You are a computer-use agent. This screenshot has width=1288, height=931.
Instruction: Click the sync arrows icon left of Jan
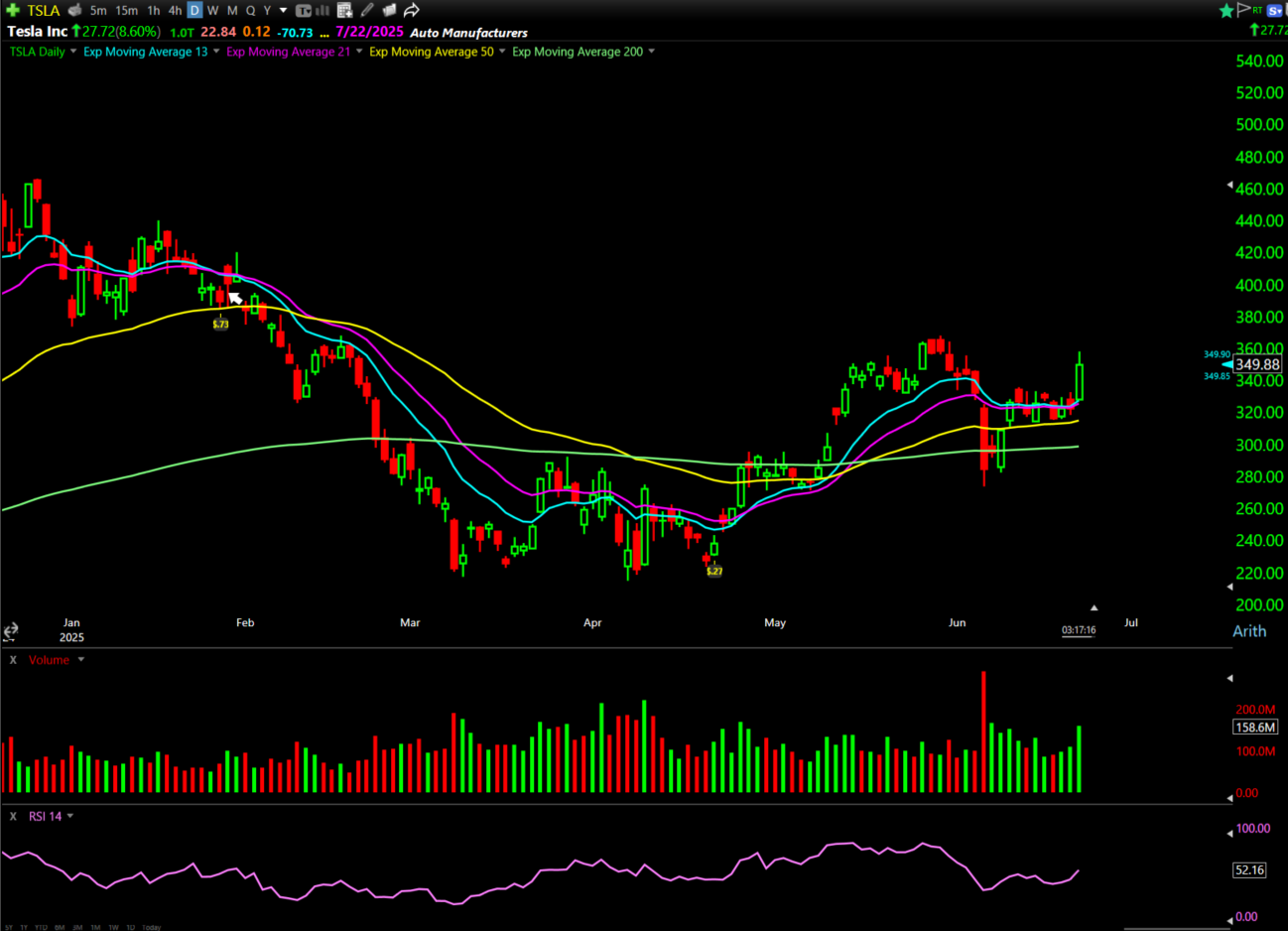tap(10, 631)
